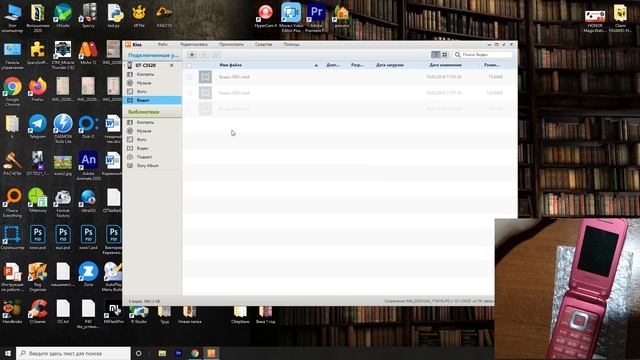The height and width of the screenshot is (360, 640).
Task: Sort by Дата загрузки column
Action: (390, 65)
